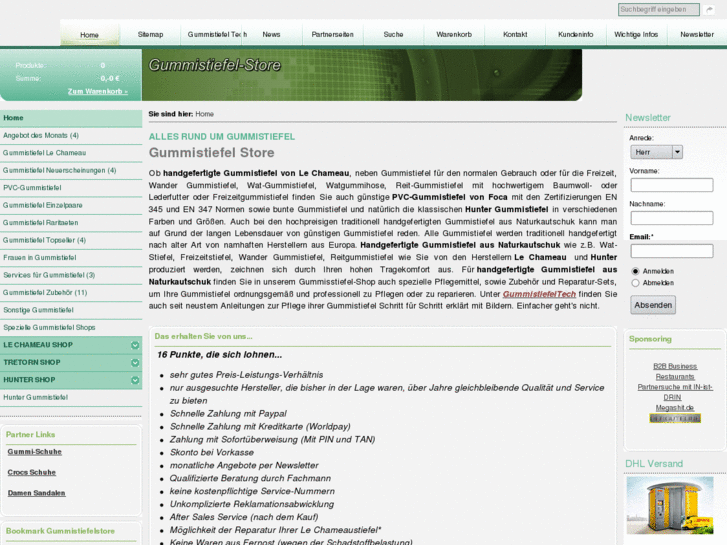Open Wichtige Infos tab
Screen dimensions: 727x545
tap(636, 34)
